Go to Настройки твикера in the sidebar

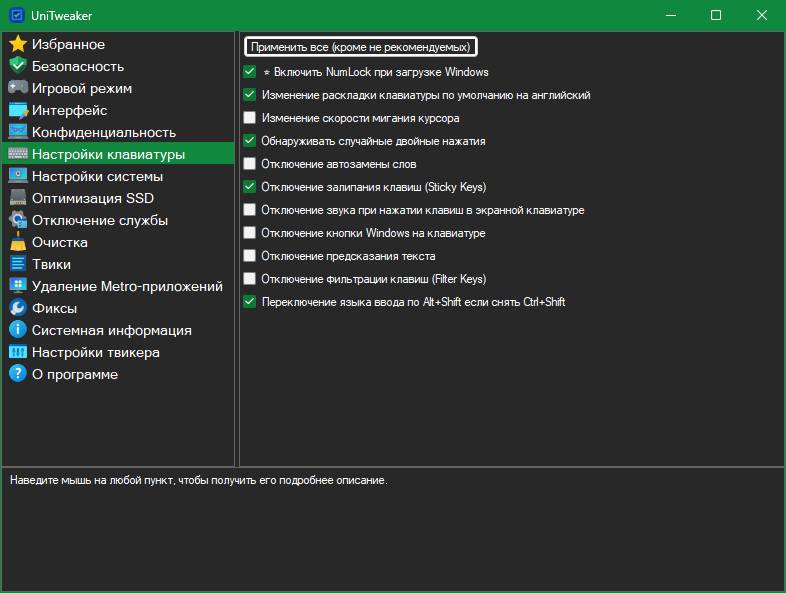pos(95,352)
